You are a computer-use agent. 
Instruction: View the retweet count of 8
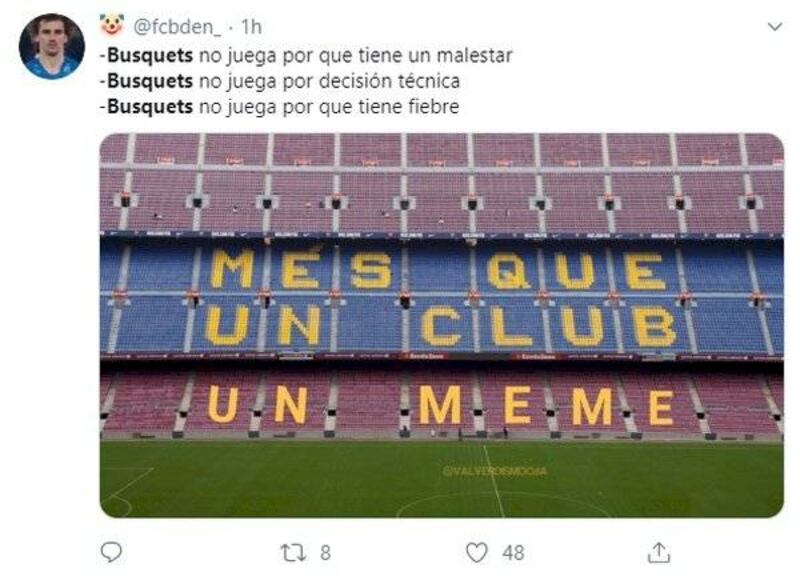click(326, 553)
